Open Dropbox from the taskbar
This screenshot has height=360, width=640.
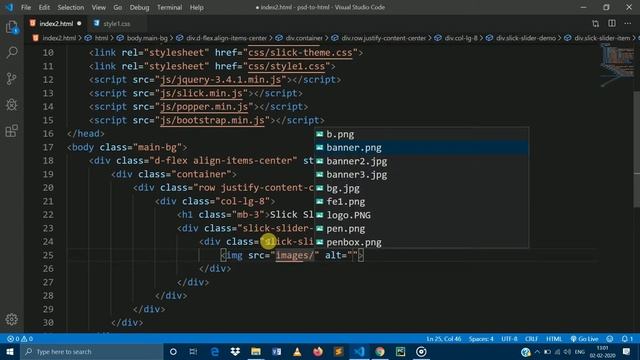pos(235,351)
